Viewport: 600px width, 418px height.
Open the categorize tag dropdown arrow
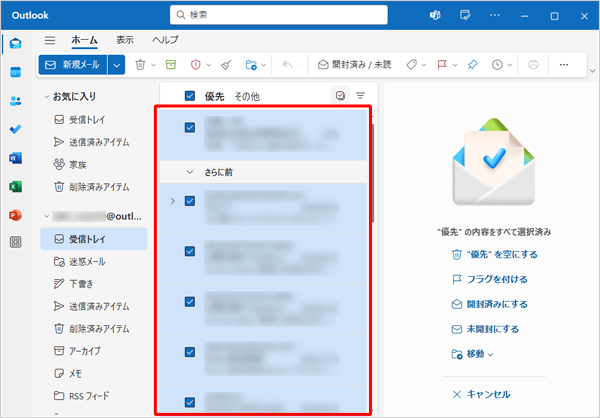tap(424, 65)
